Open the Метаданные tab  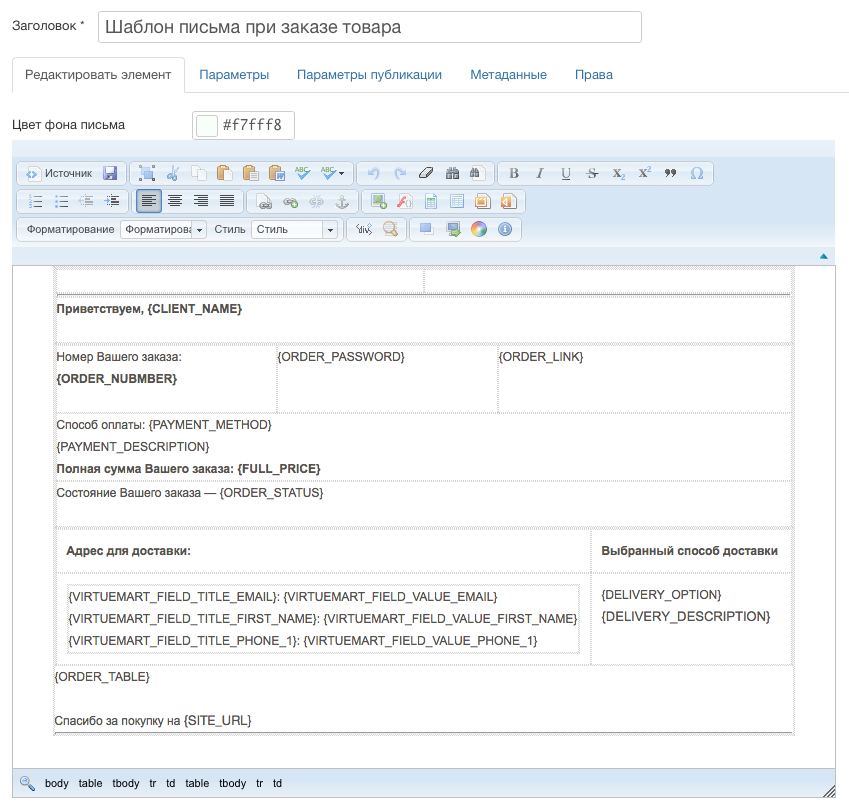[508, 75]
